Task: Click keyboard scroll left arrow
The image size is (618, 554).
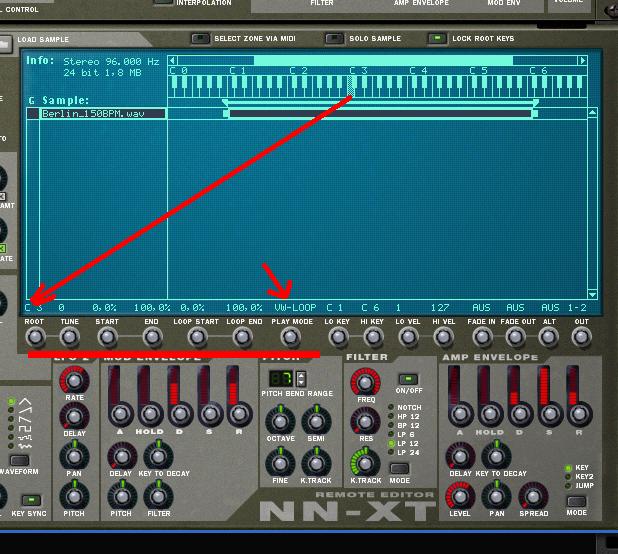Action: pos(172,60)
